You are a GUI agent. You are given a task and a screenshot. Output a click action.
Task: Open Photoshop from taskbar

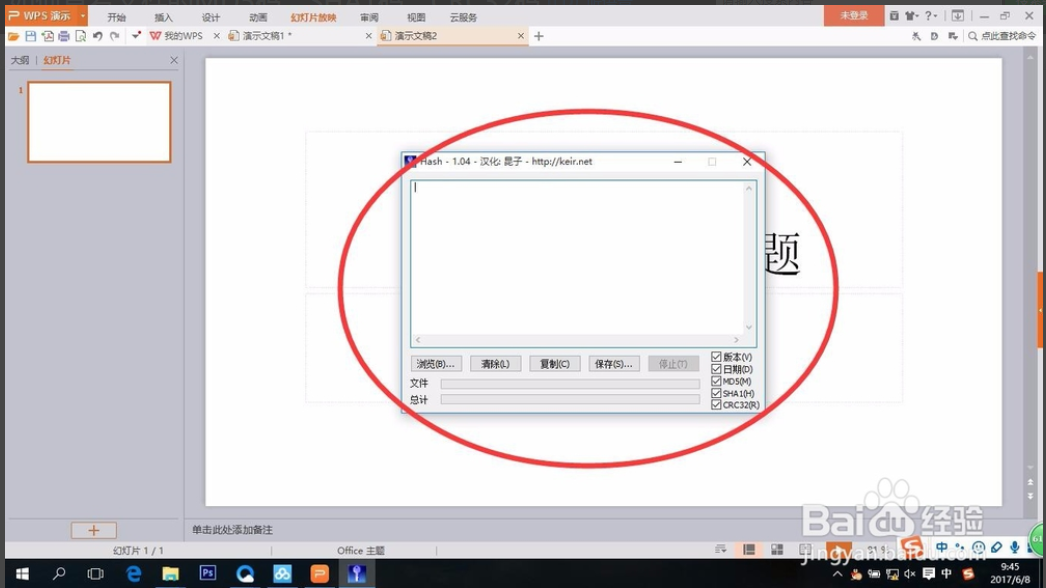coord(207,573)
